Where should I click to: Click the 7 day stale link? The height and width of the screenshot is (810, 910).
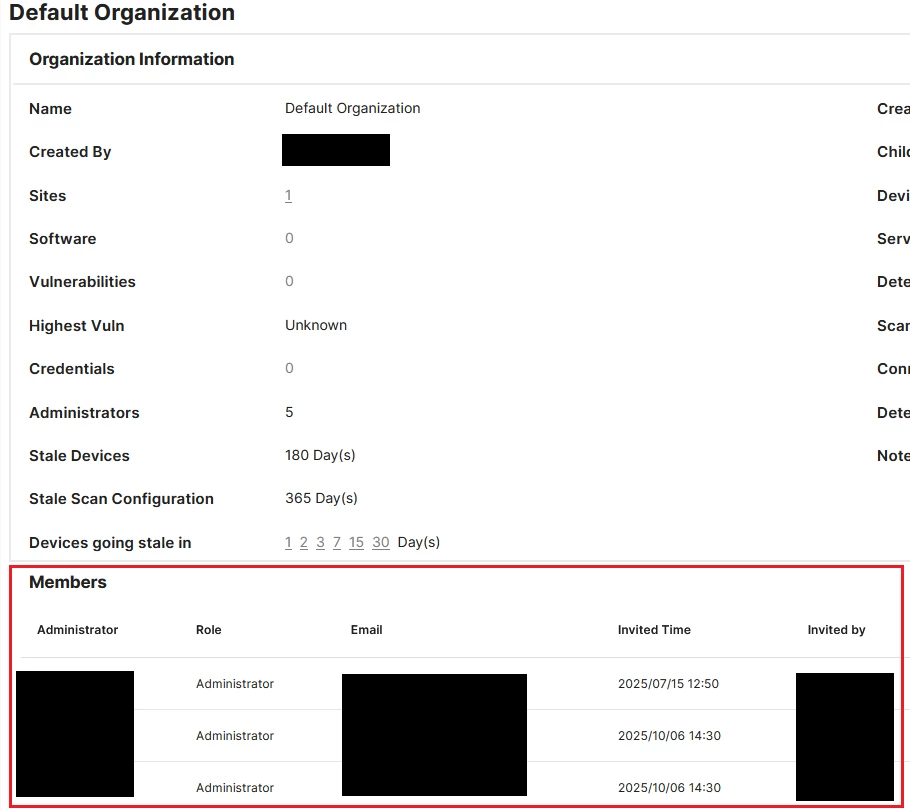click(337, 543)
